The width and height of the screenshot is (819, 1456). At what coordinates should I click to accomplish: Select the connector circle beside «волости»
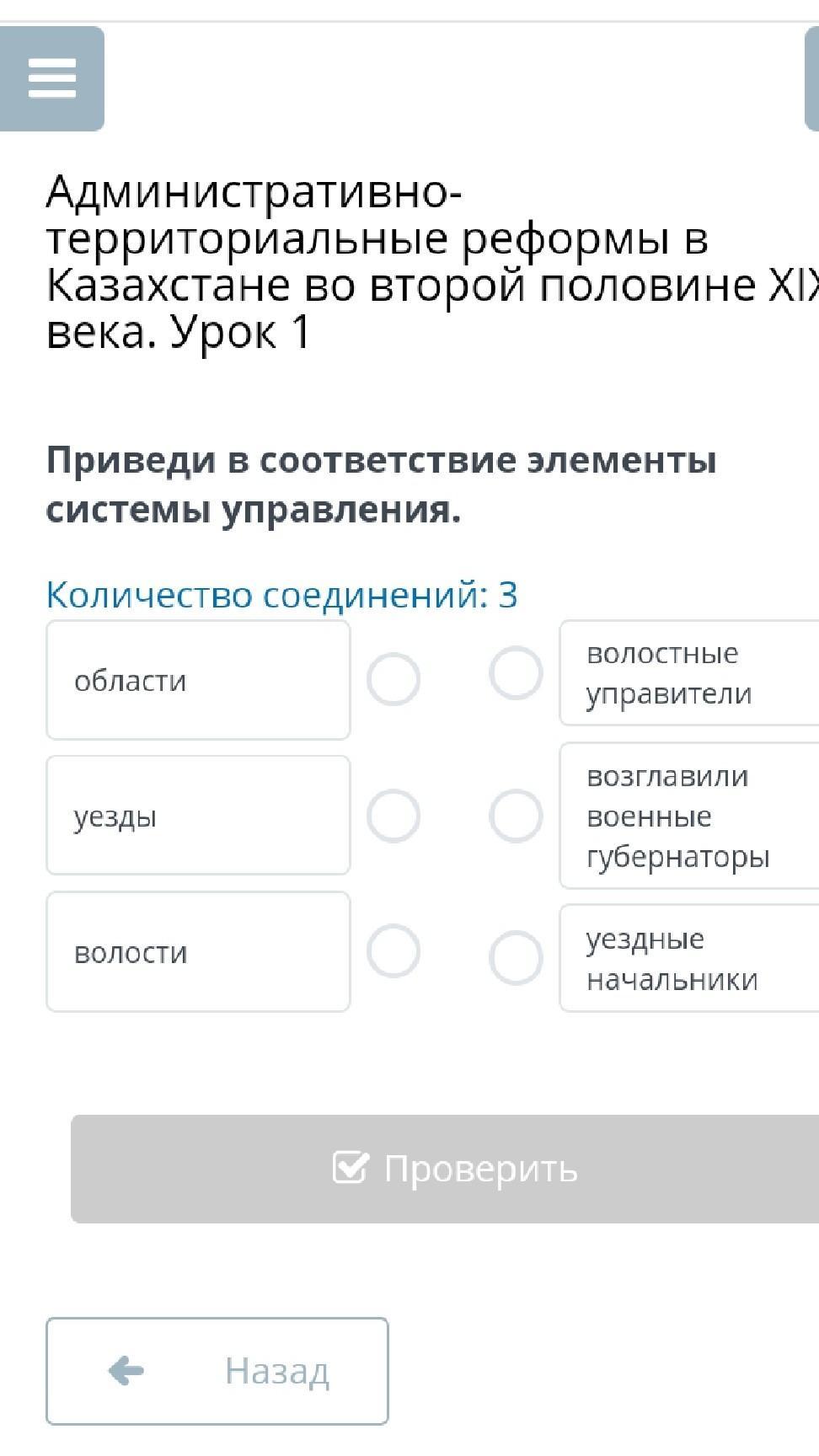point(393,951)
